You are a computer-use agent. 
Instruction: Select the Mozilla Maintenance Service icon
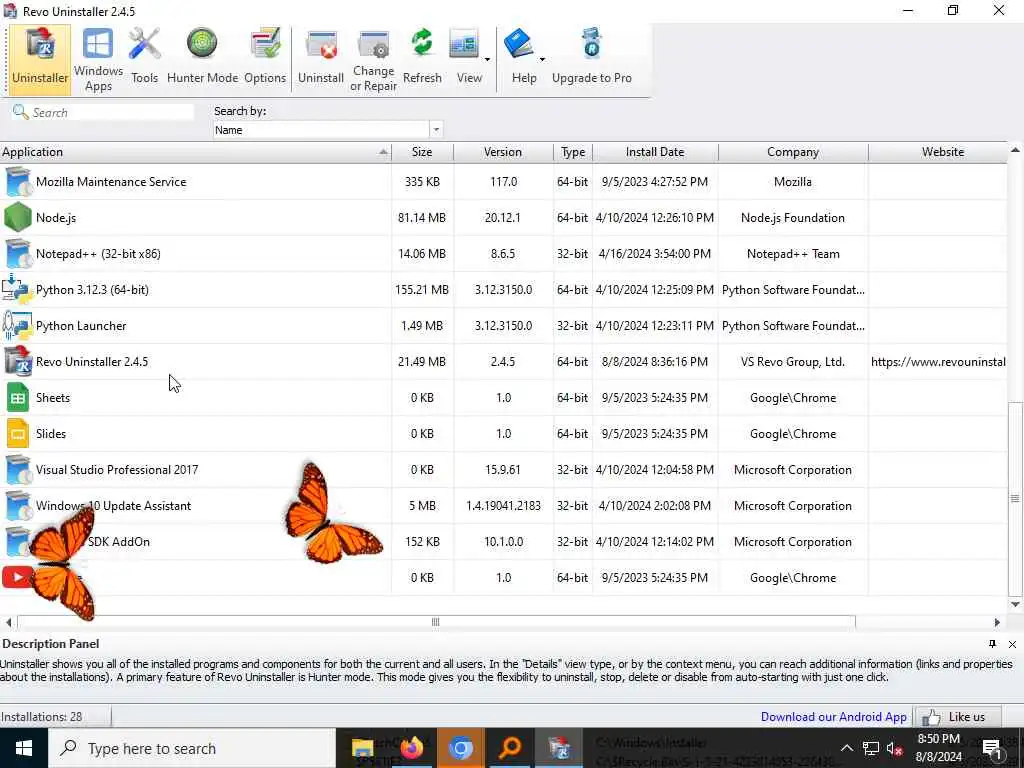pyautogui.click(x=18, y=182)
